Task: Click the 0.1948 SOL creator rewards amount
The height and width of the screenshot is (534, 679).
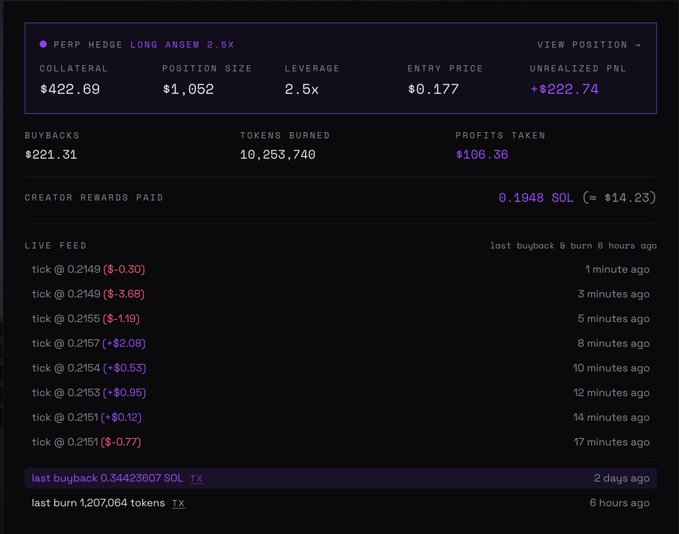Action: tap(536, 198)
